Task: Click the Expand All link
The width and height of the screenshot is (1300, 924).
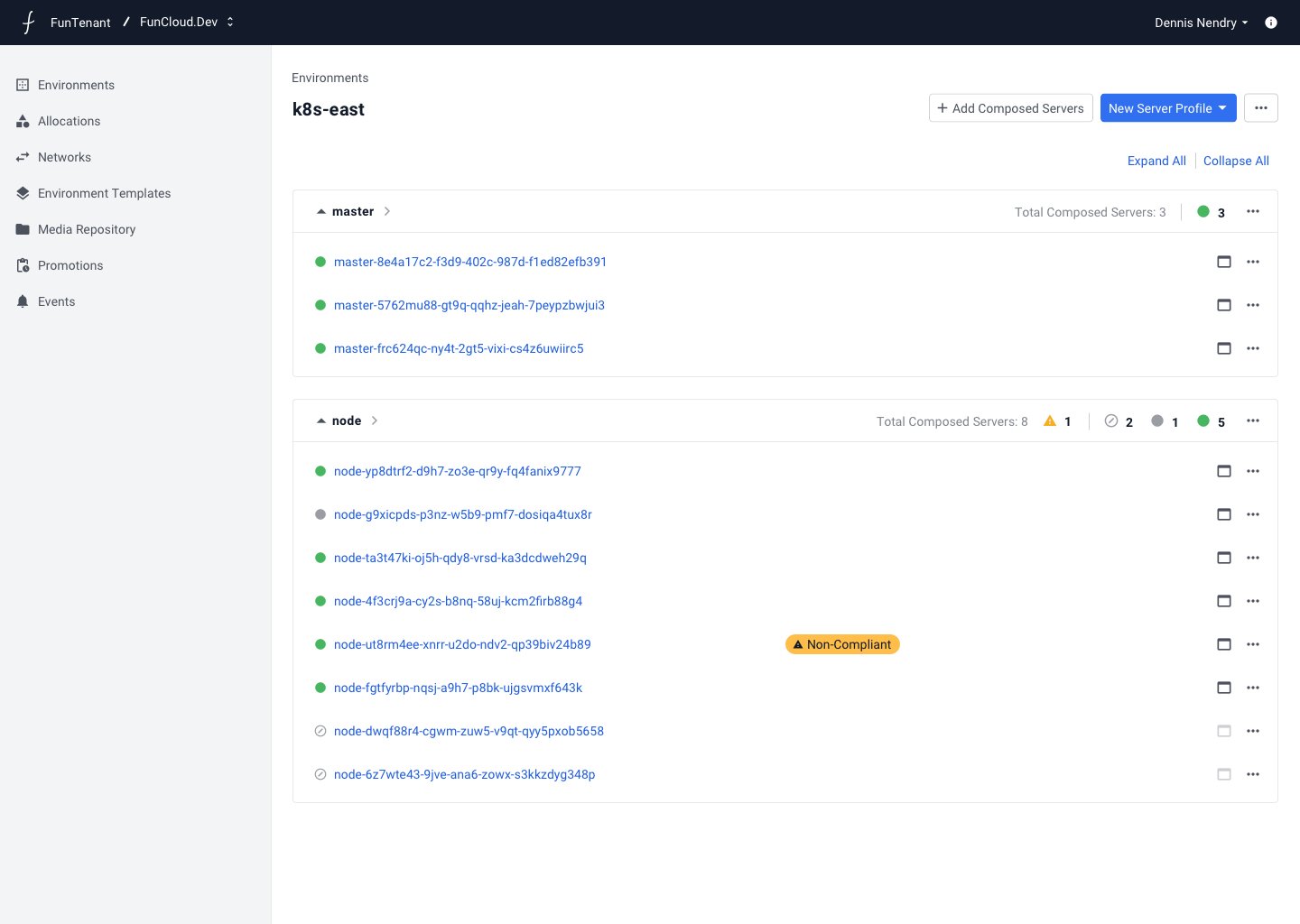Action: (1156, 161)
